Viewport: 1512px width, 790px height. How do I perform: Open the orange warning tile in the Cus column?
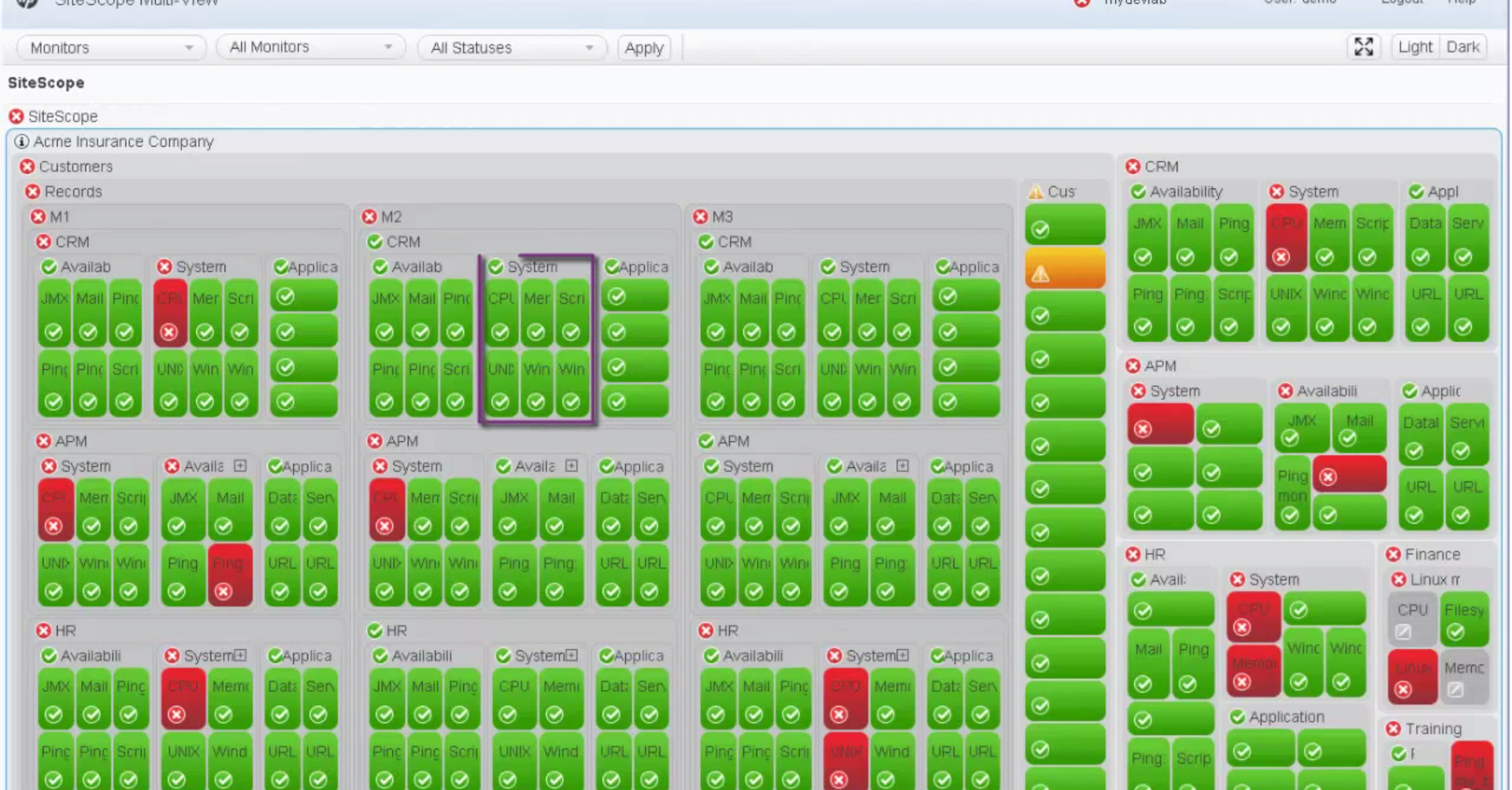click(x=1065, y=268)
